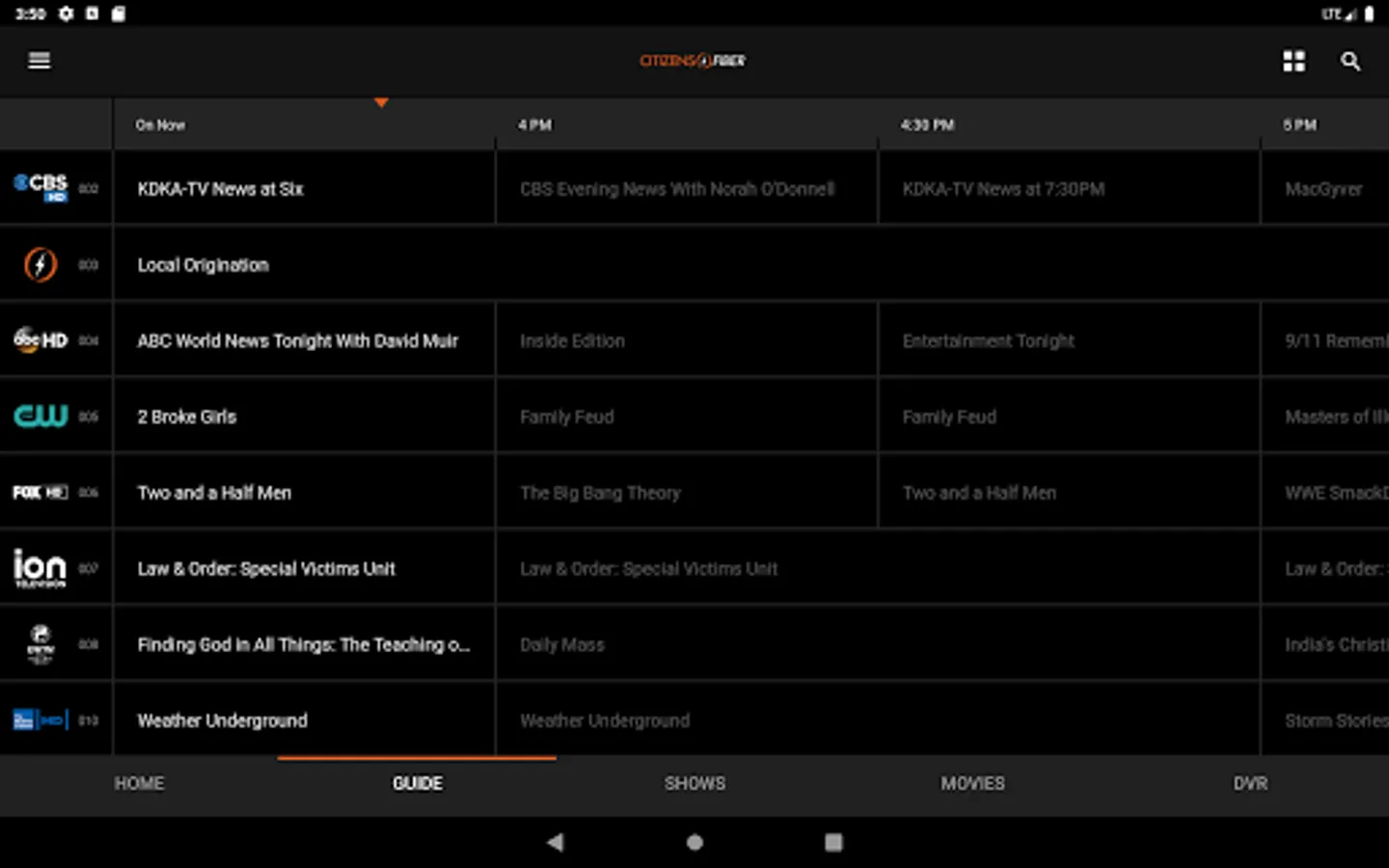Screen dimensions: 1389x868
Task: Go to the HOME tab
Action: click(139, 783)
